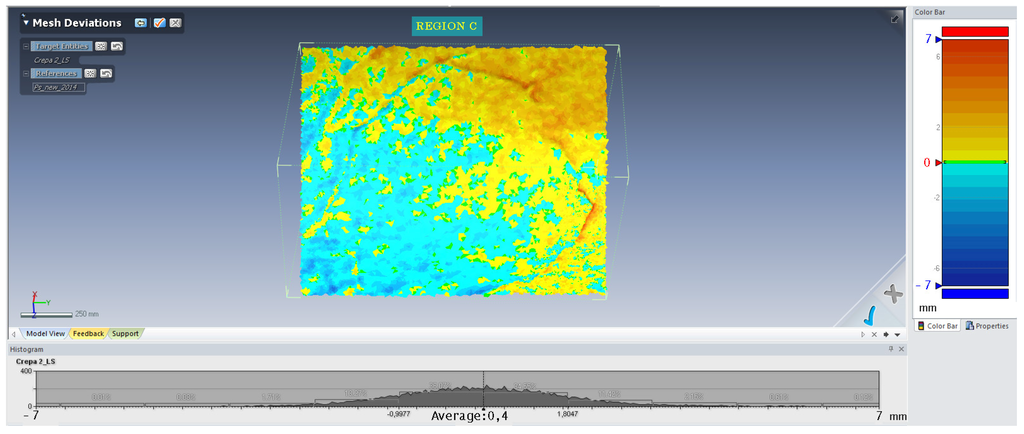Image resolution: width=1024 pixels, height=434 pixels.
Task: Click the select-all icon next to References
Action: 90,73
